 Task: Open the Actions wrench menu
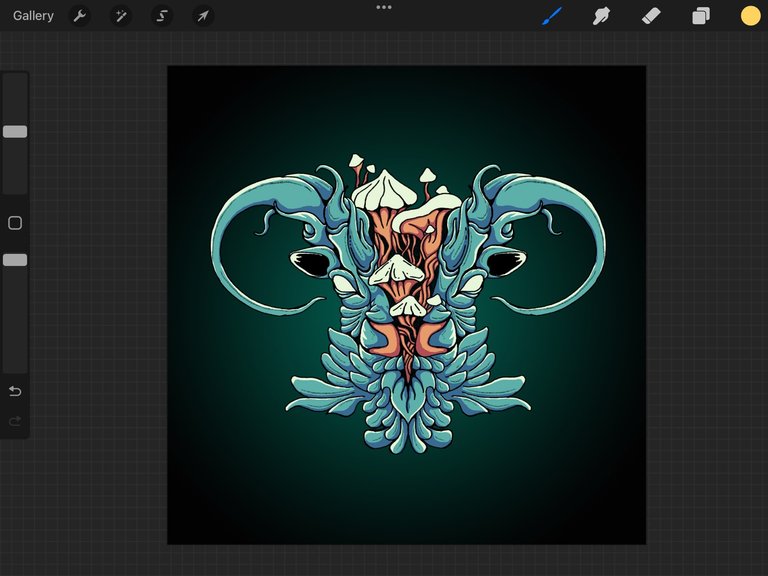click(x=80, y=16)
